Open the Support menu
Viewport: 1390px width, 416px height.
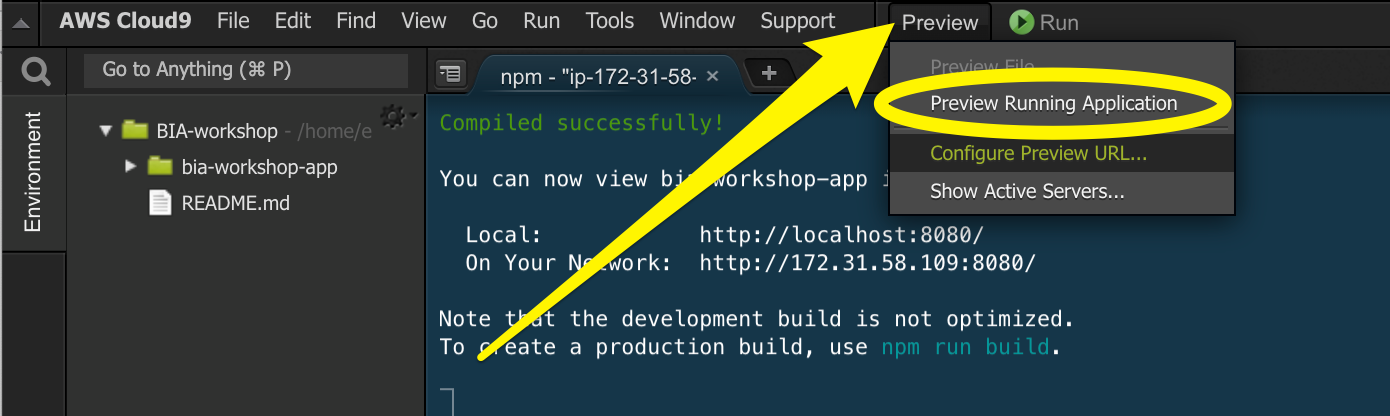click(x=798, y=21)
